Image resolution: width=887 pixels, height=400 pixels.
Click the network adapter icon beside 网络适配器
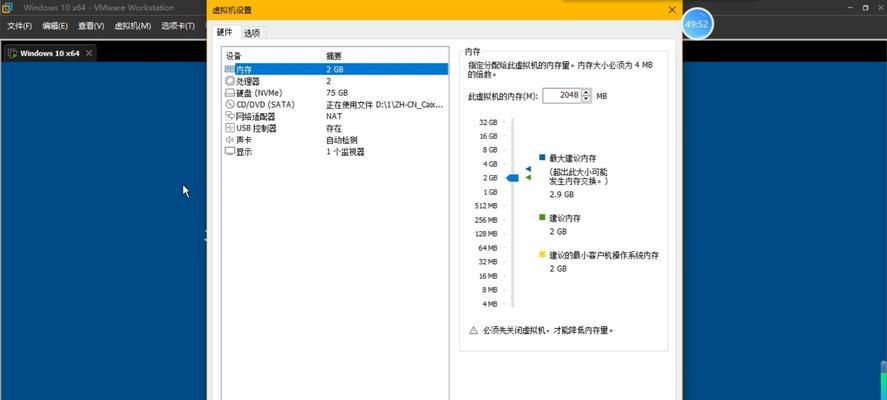click(x=230, y=116)
